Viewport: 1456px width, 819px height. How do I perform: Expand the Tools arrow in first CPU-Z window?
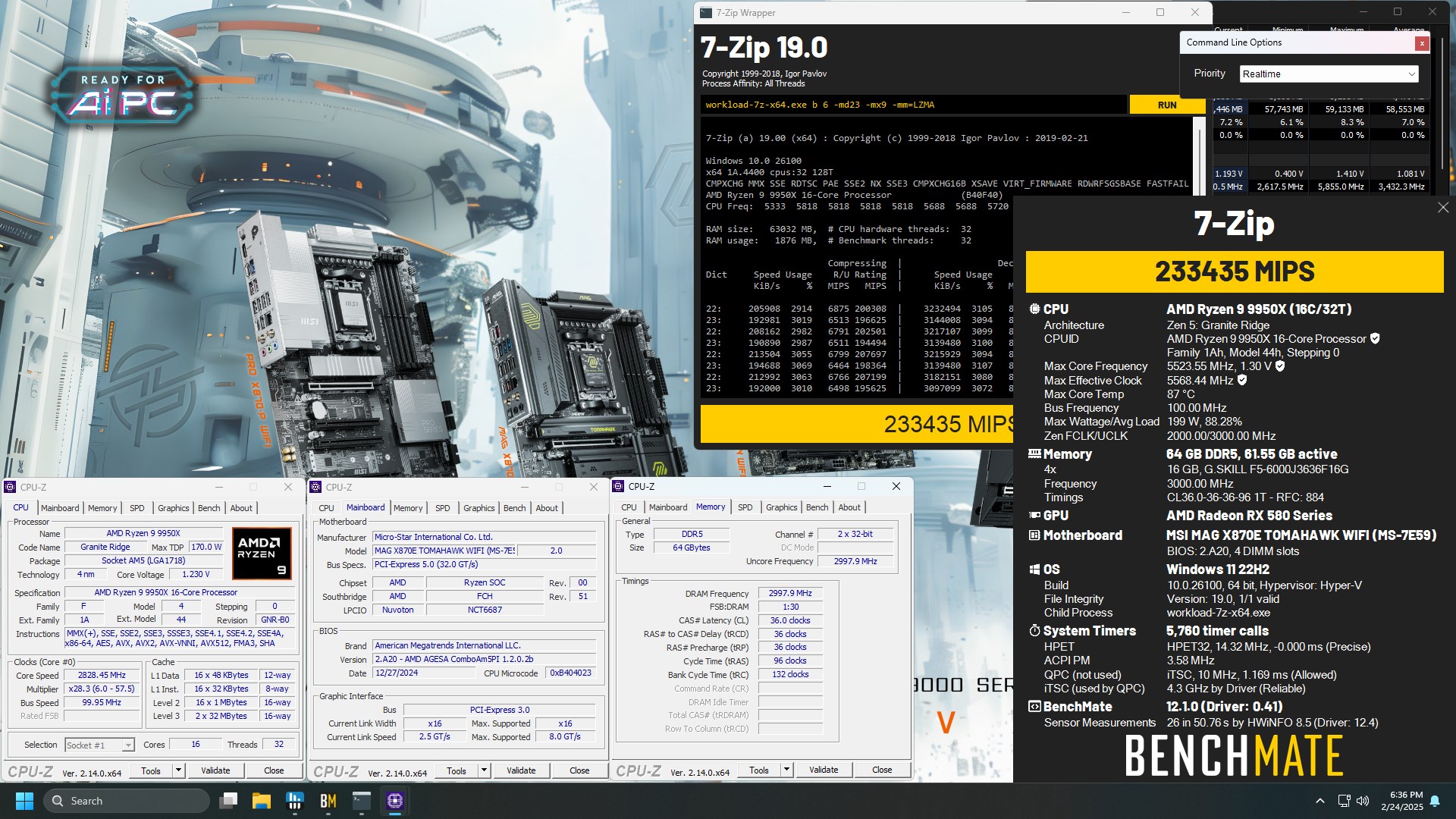(x=178, y=770)
